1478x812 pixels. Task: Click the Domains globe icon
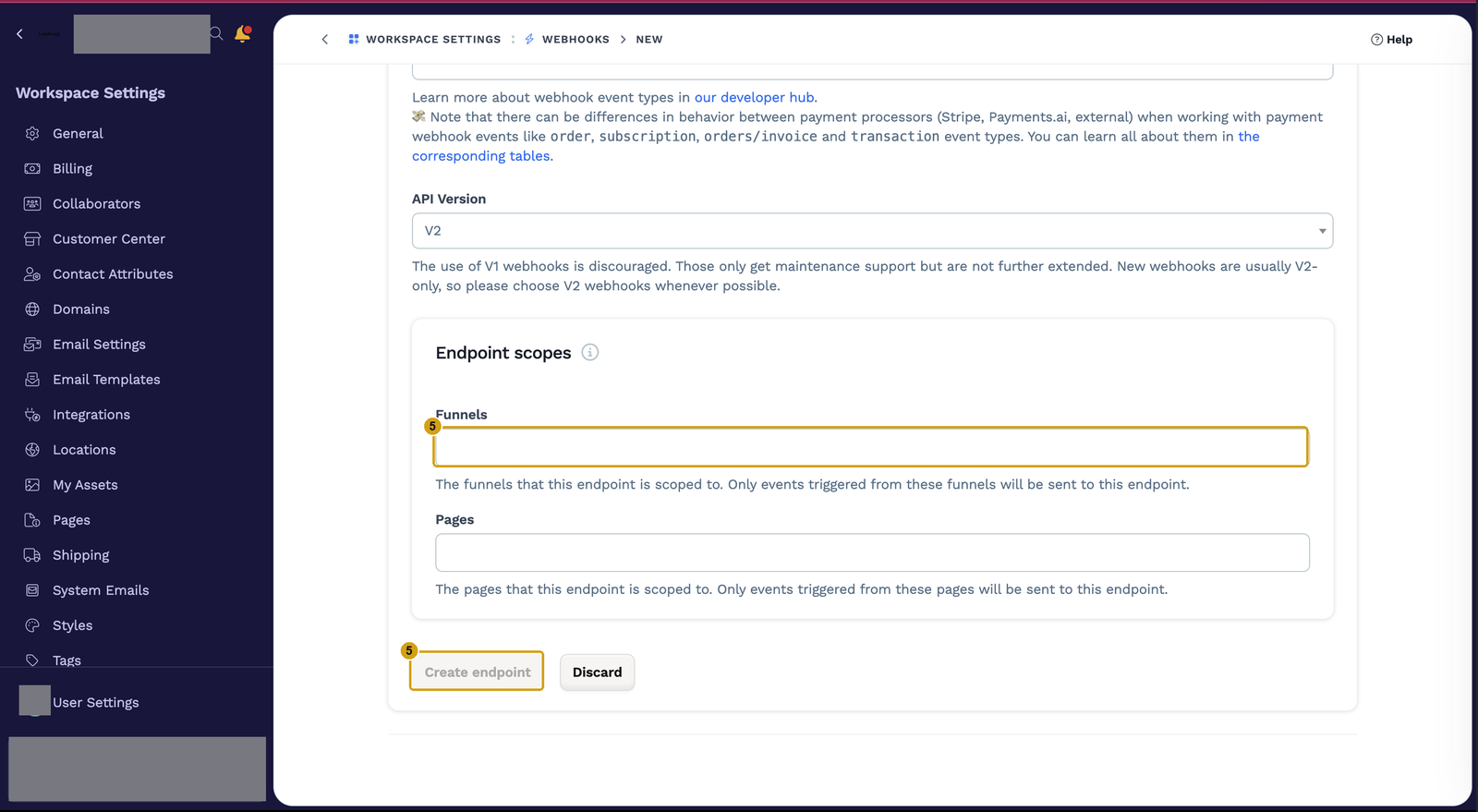[x=32, y=309]
